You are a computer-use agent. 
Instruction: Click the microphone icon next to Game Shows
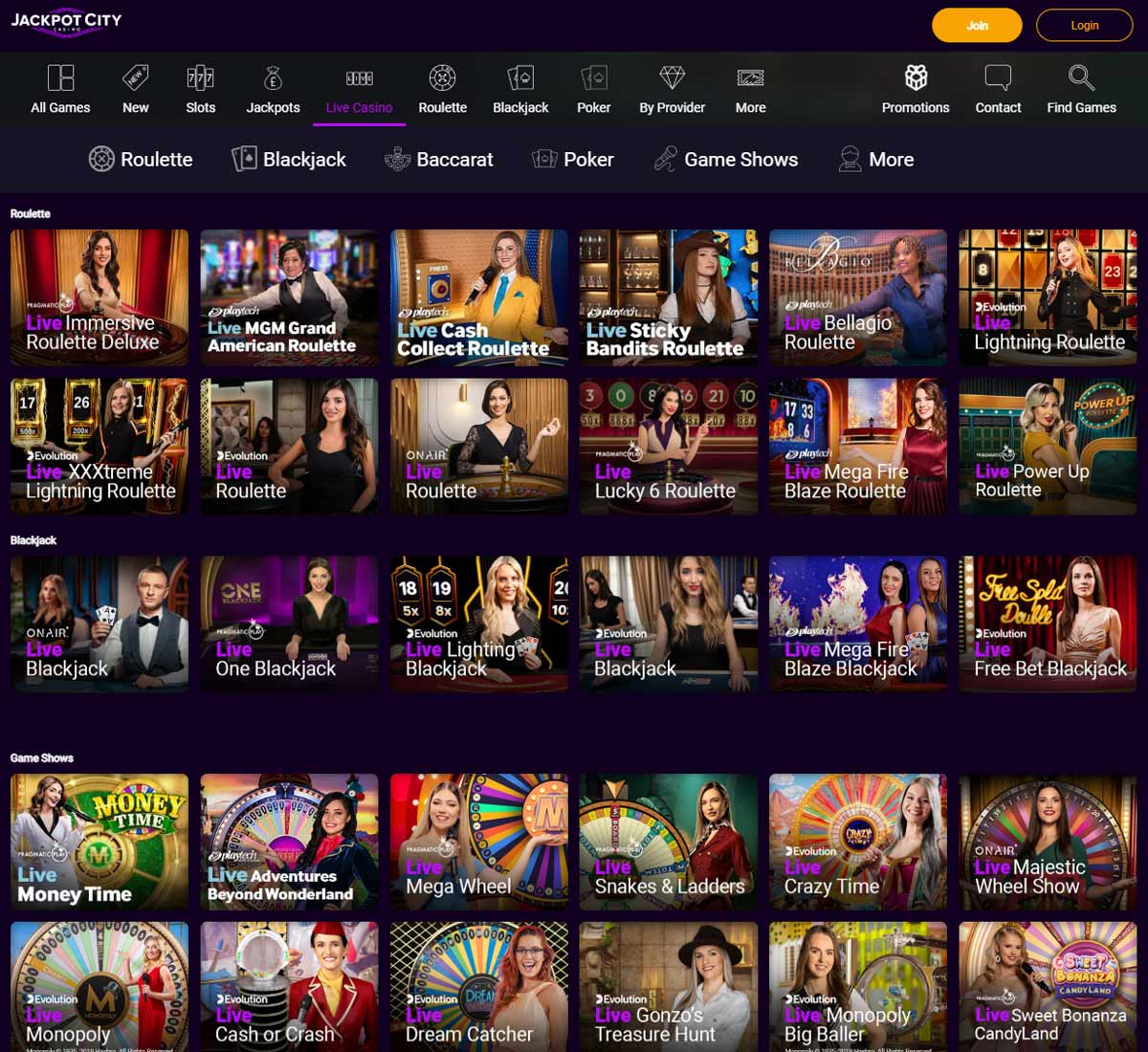(664, 159)
